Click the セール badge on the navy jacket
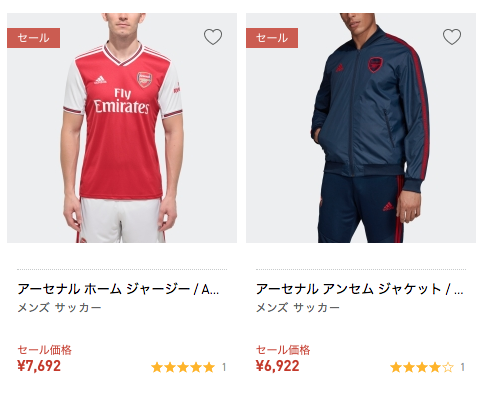This screenshot has width=487, height=395. pyautogui.click(x=272, y=38)
